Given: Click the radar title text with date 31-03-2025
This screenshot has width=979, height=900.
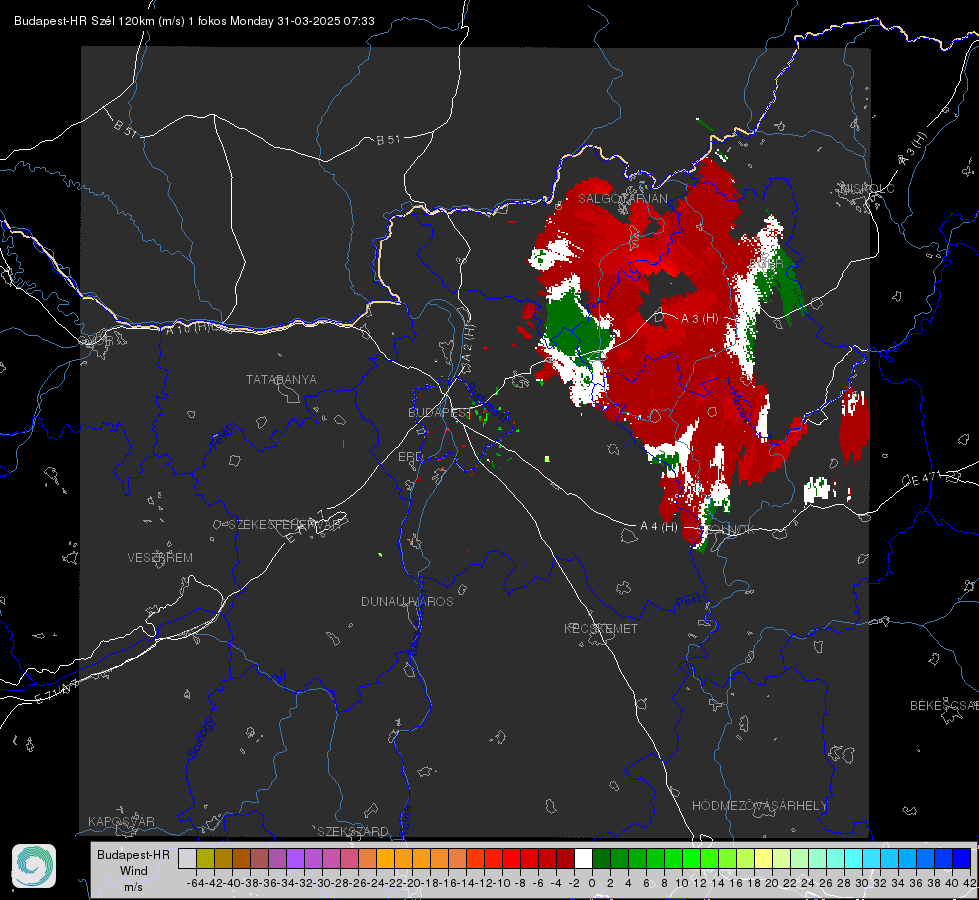Looking at the screenshot, I should click(194, 21).
